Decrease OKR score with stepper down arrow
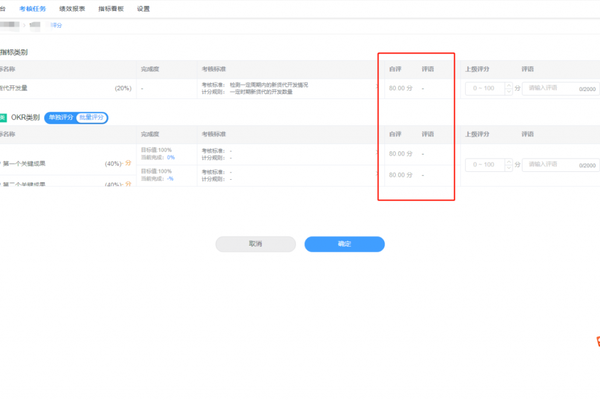Image resolution: width=600 pixels, height=400 pixels. [508, 167]
